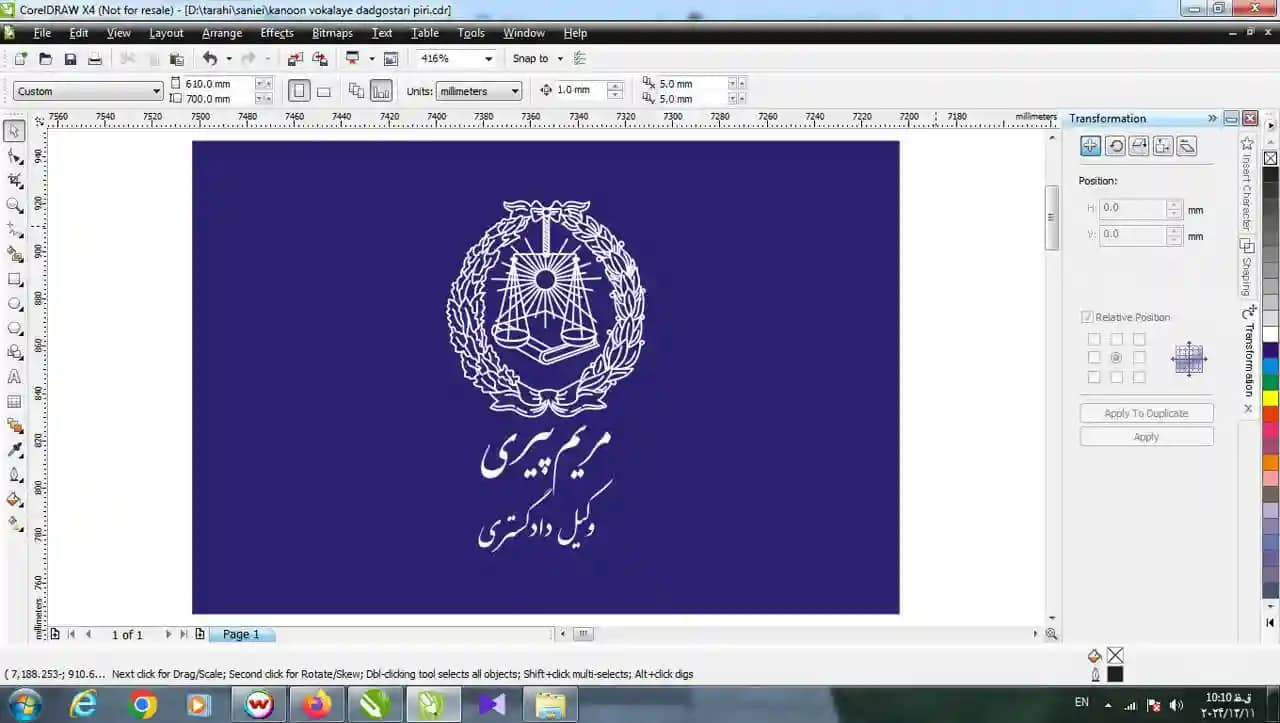Select the Outline tool in the toolbox
Screen dimensions: 1280x723
point(14,475)
